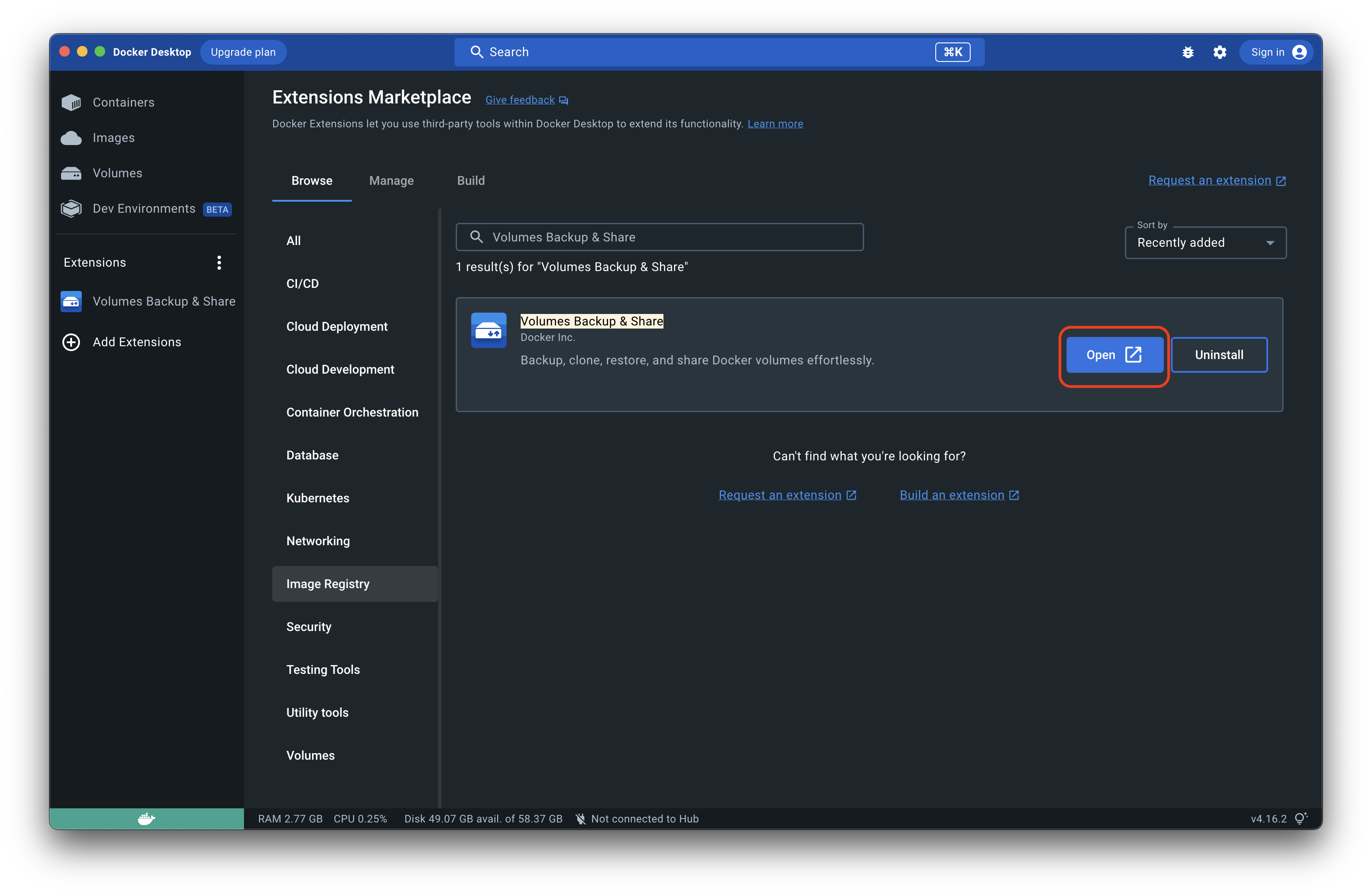The height and width of the screenshot is (895, 1372).
Task: Click the Add Extensions plus icon
Action: (x=72, y=342)
